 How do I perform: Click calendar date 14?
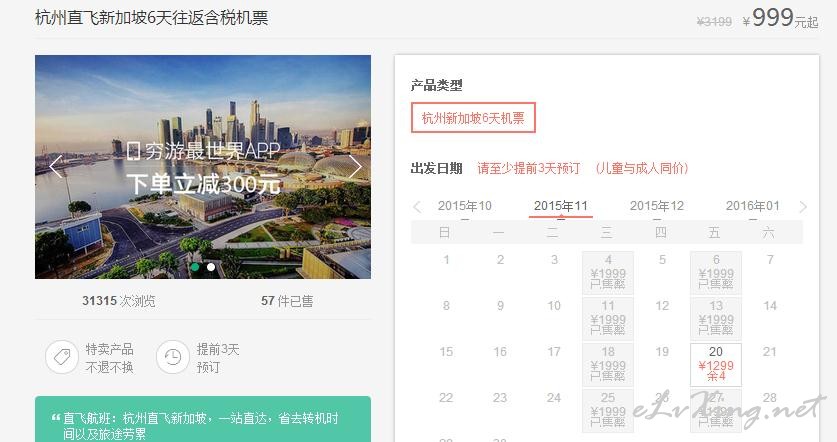click(770, 306)
